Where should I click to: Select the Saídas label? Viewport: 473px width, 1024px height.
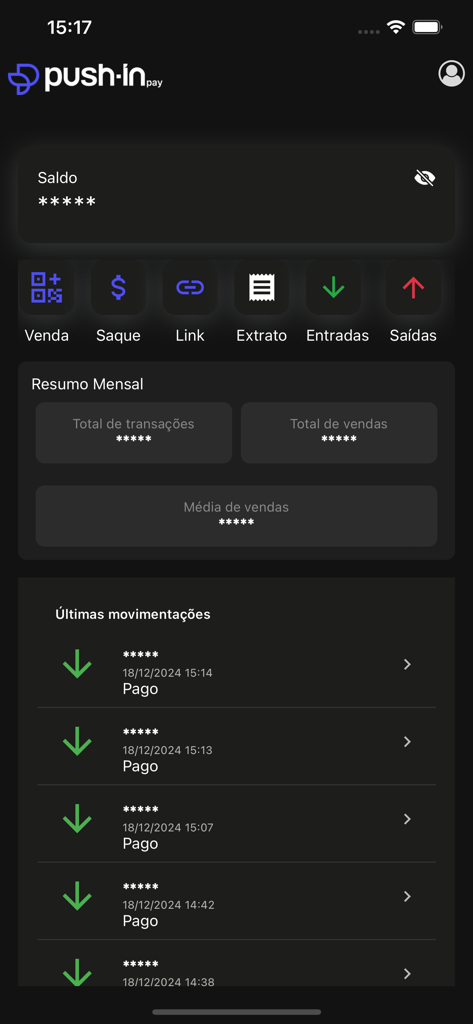click(x=413, y=336)
